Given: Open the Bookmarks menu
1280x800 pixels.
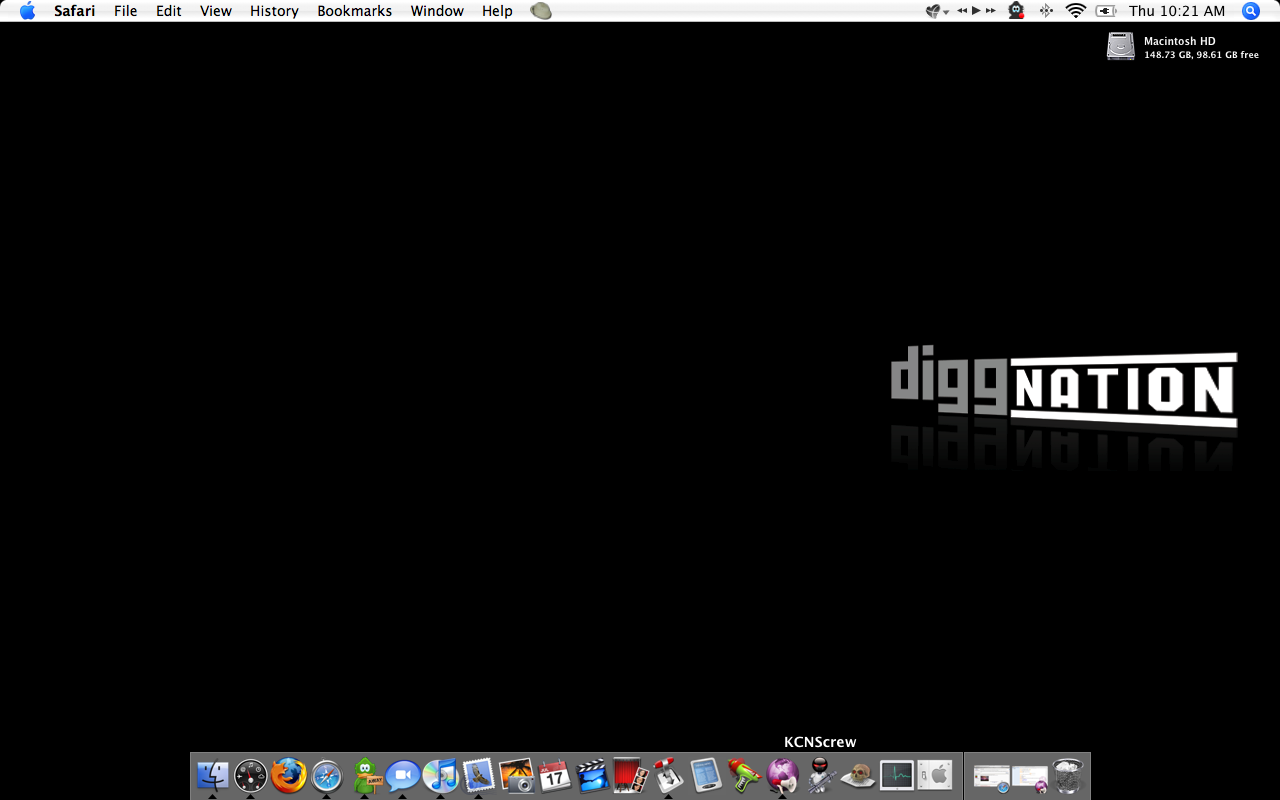Looking at the screenshot, I should pos(355,11).
